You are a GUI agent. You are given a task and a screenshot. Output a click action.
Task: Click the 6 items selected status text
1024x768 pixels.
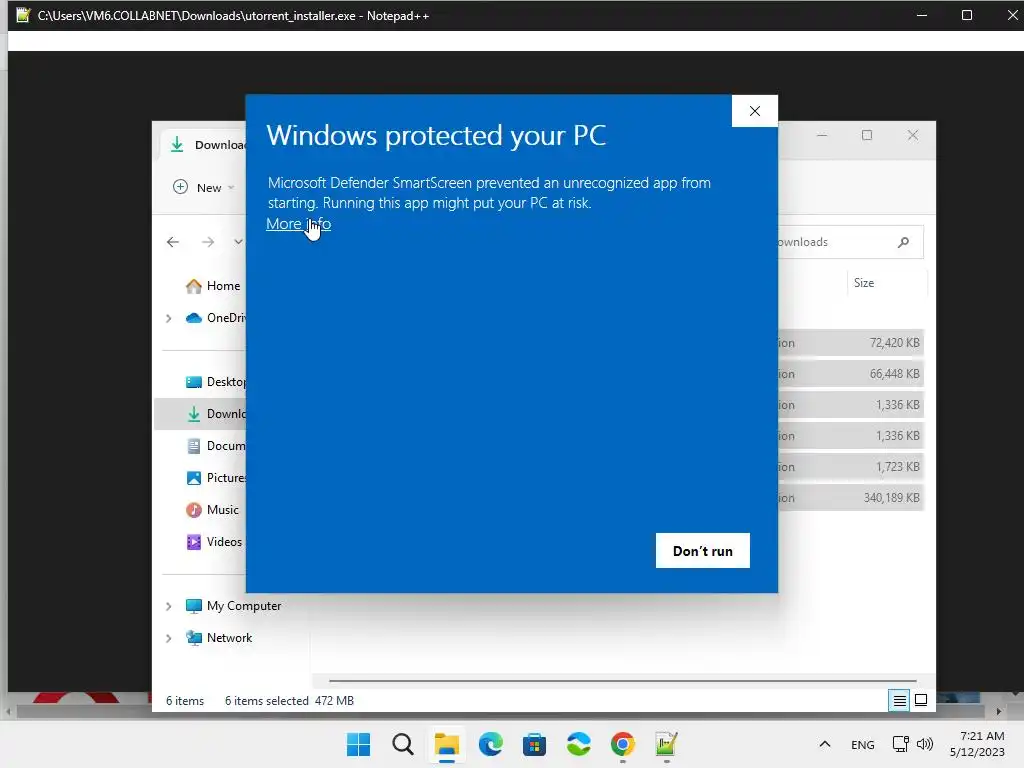[x=266, y=701]
